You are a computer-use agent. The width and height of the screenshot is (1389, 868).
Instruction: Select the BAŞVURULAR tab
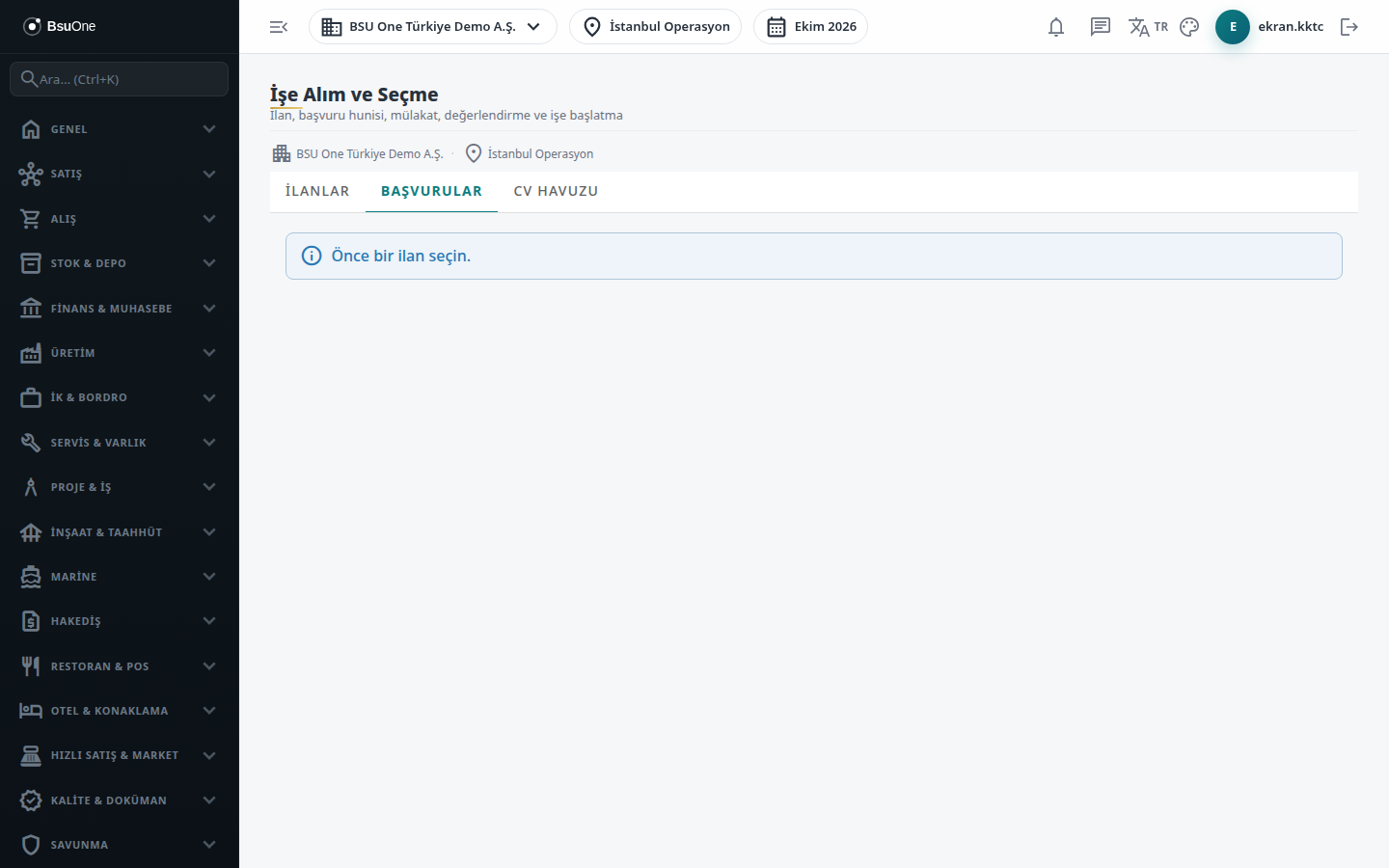(431, 191)
